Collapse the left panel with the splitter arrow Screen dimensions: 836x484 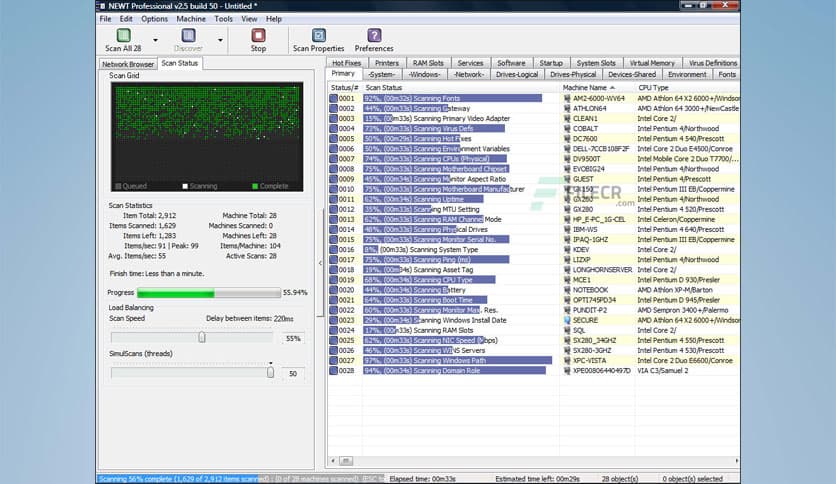(320, 263)
